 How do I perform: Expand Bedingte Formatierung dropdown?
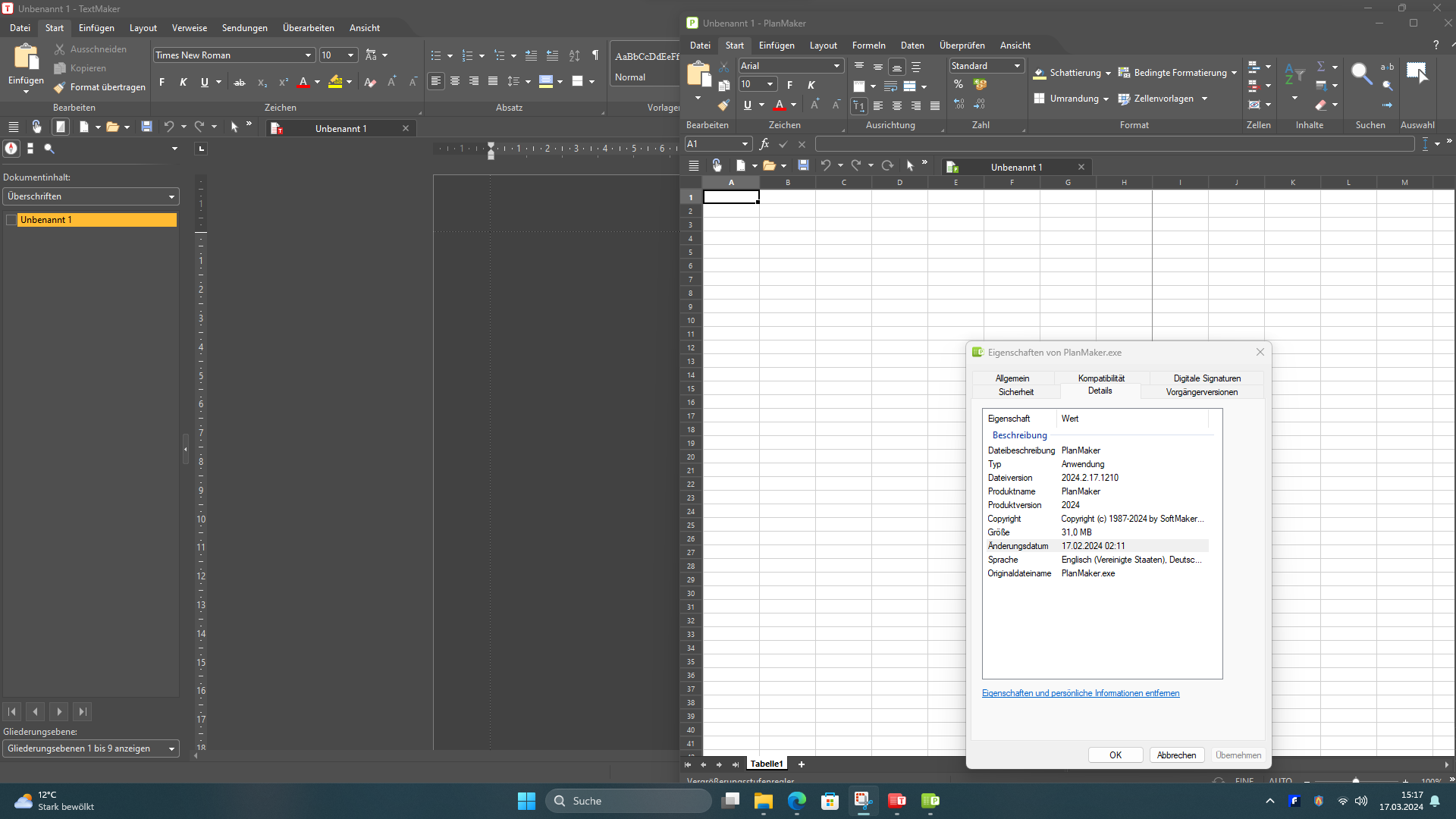(x=1234, y=74)
